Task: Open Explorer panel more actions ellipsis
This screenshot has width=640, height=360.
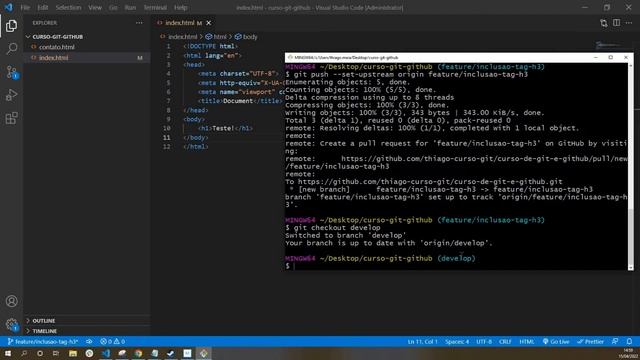Action: (139, 23)
